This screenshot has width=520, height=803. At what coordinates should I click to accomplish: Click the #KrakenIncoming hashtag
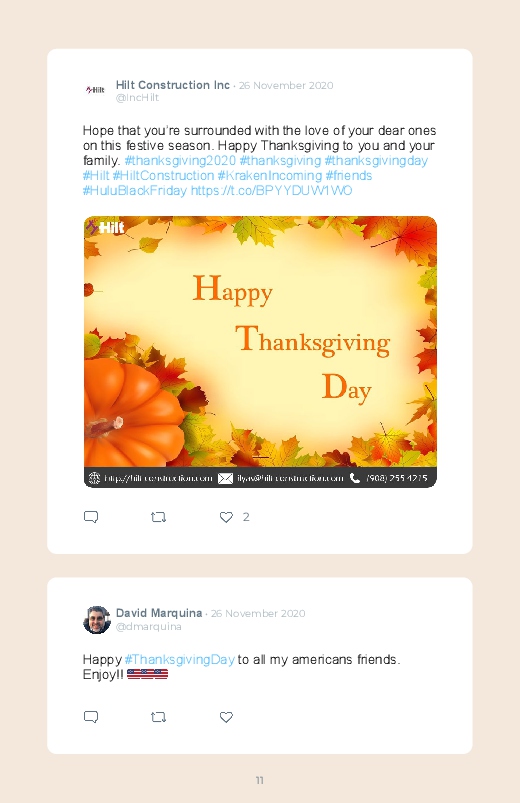(x=269, y=176)
